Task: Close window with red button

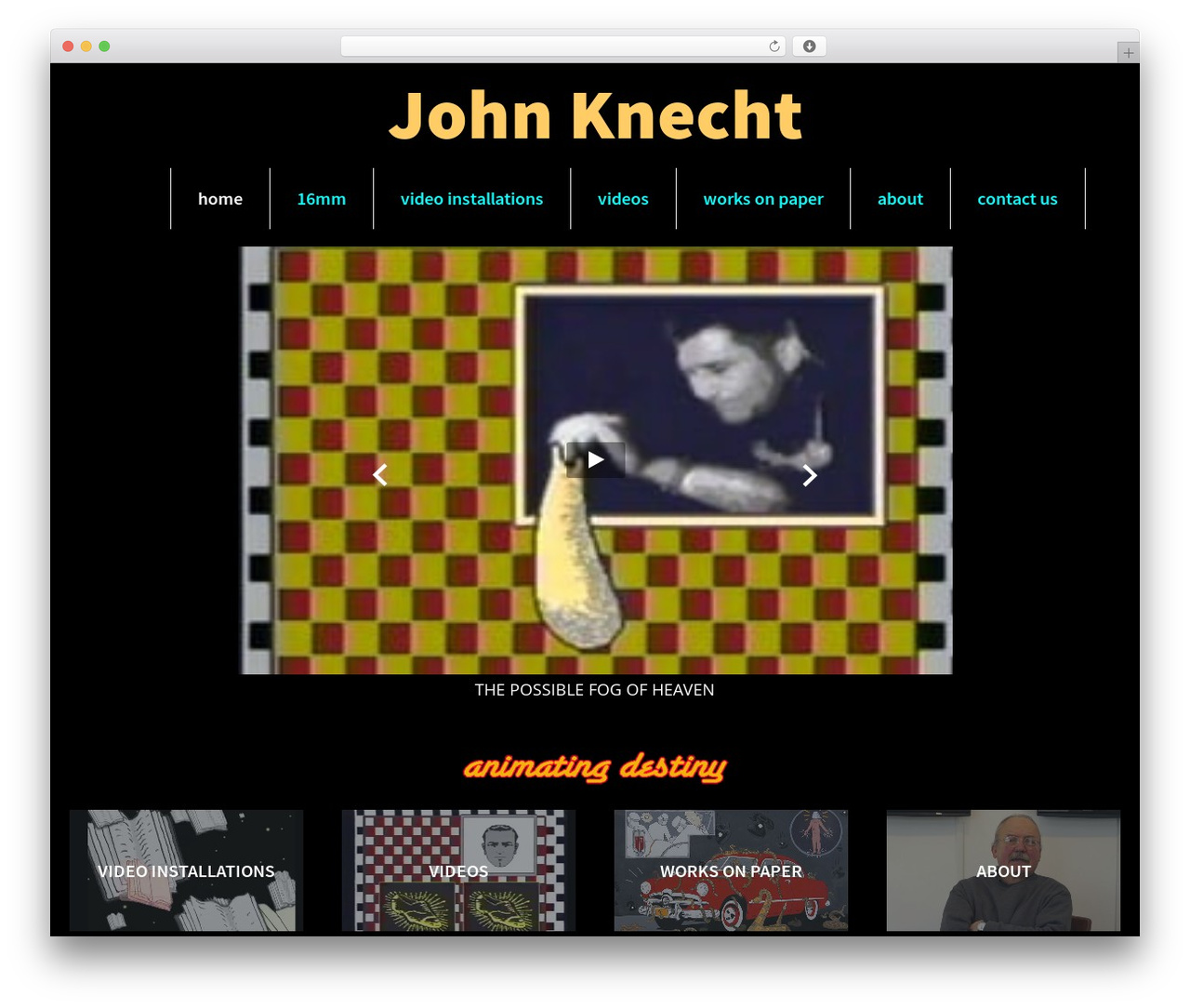Action: coord(68,46)
